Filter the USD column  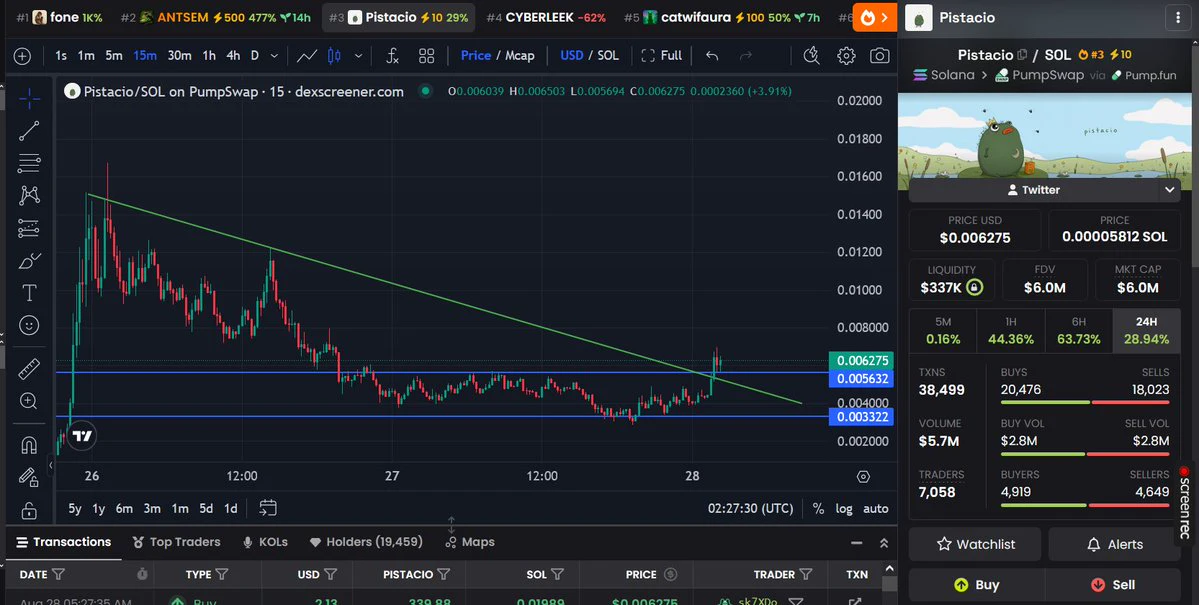330,574
